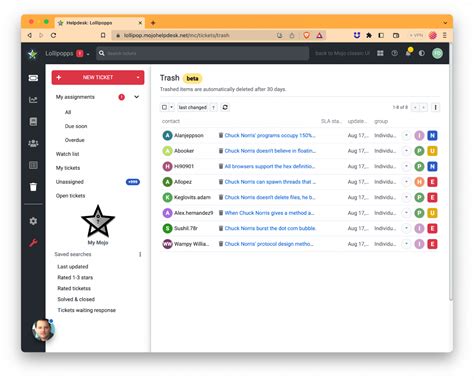
Task: Click the Alanjeppson contact avatar
Action: click(167, 135)
